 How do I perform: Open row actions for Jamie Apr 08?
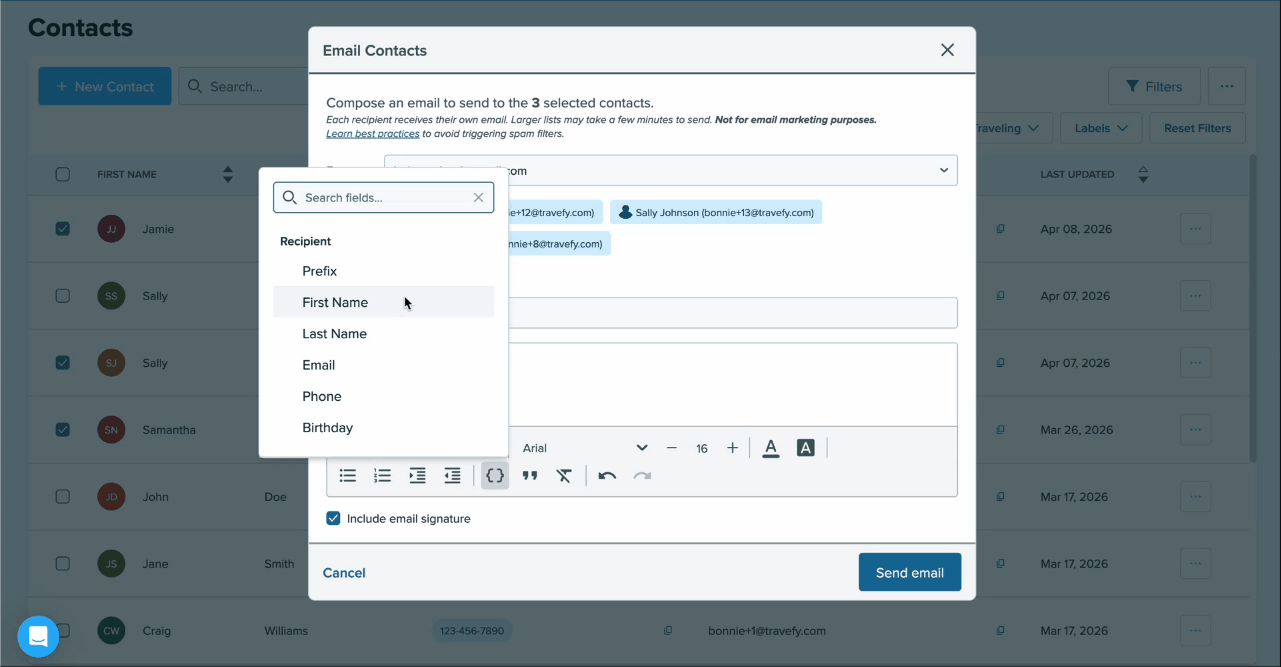[1195, 229]
